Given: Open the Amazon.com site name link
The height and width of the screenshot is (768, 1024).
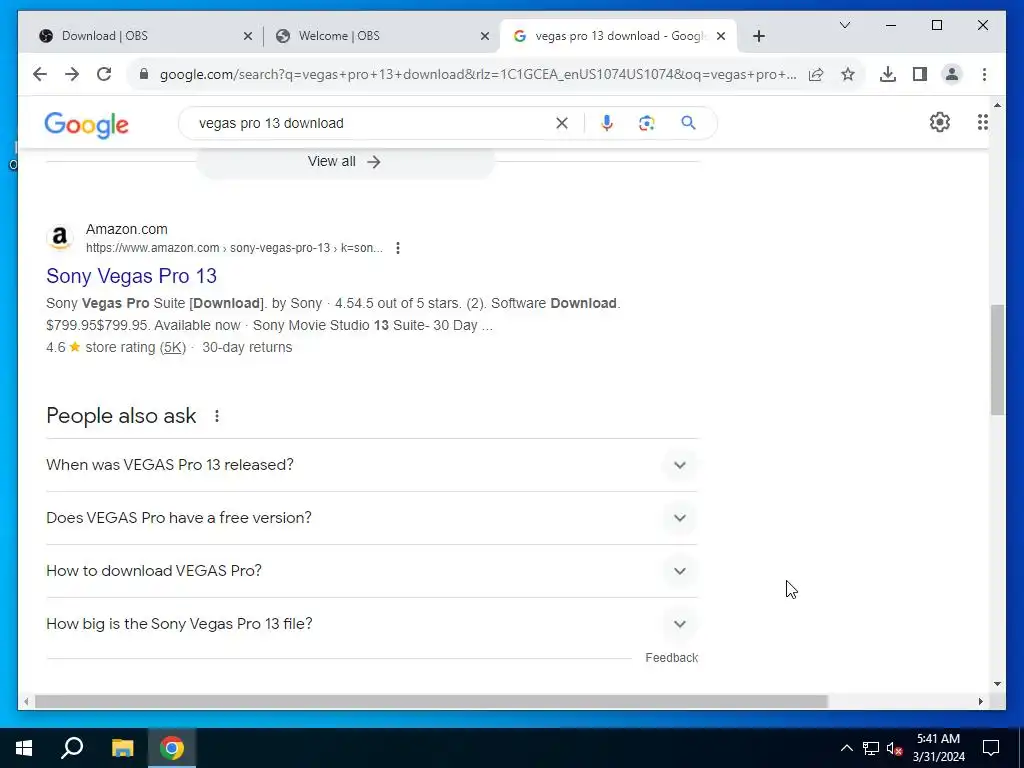Looking at the screenshot, I should 127,229.
